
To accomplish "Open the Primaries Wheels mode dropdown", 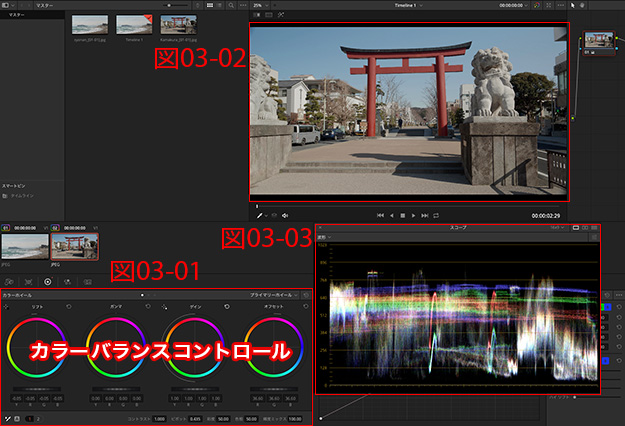I will [x=273, y=295].
